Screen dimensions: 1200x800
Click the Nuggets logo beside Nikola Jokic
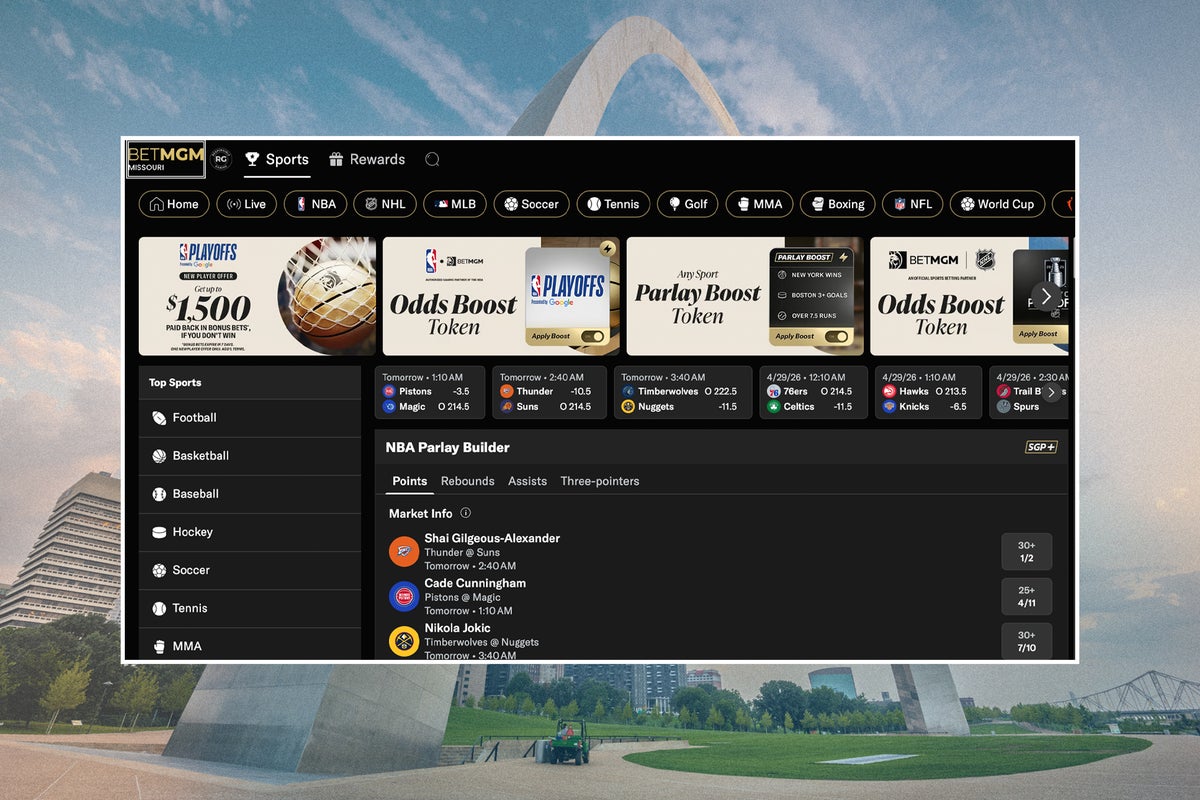click(404, 641)
